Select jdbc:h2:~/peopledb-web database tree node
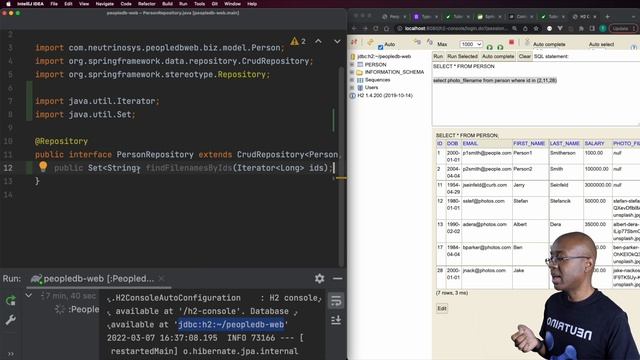 (x=384, y=56)
